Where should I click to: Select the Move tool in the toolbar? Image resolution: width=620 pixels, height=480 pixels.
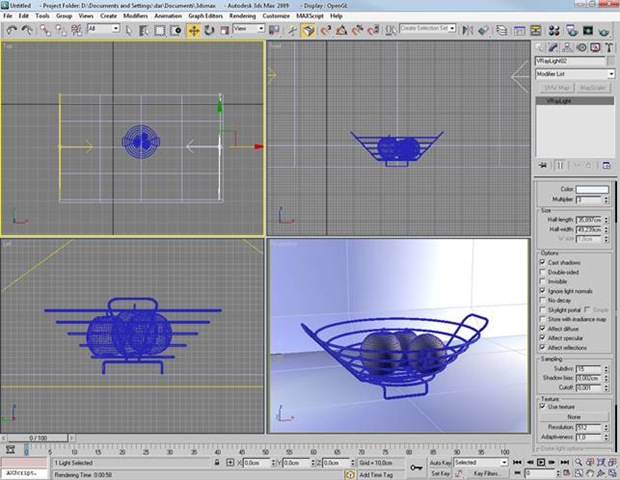(194, 30)
